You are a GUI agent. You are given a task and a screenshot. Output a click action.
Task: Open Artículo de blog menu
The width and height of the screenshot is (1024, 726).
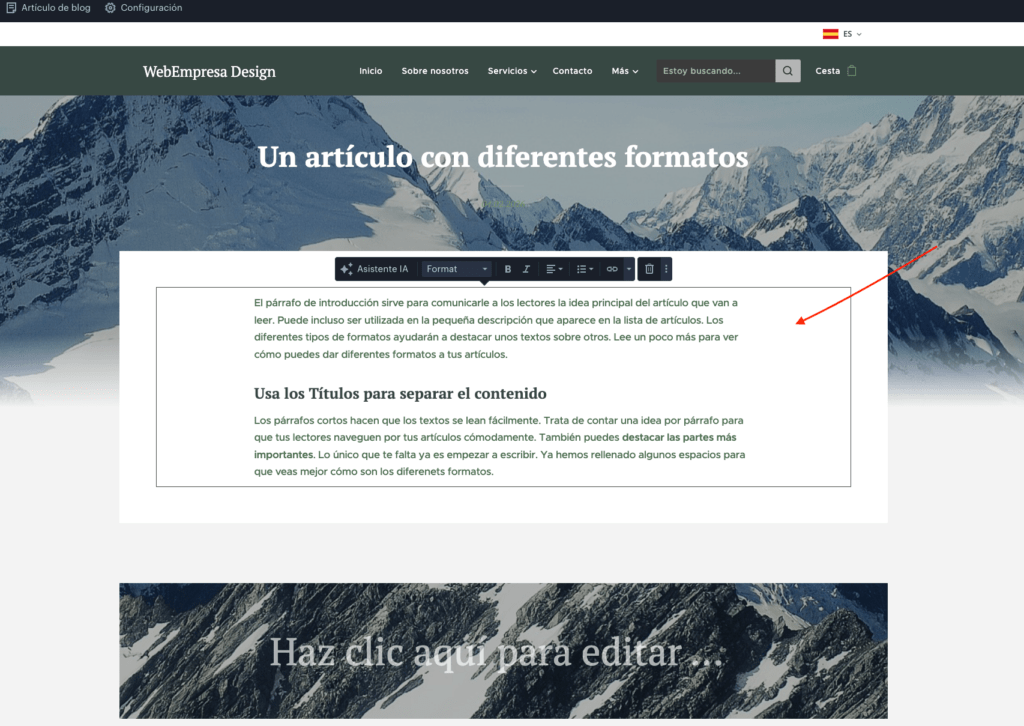48,8
